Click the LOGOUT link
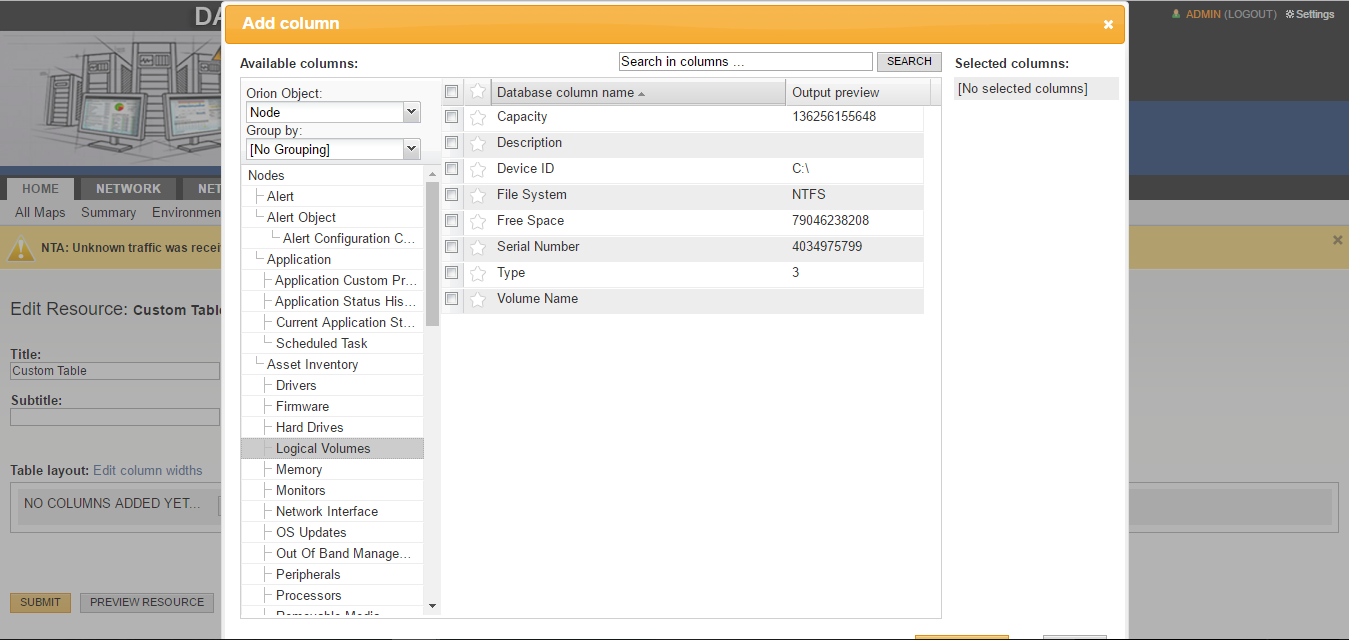The image size is (1349, 640). point(1250,14)
